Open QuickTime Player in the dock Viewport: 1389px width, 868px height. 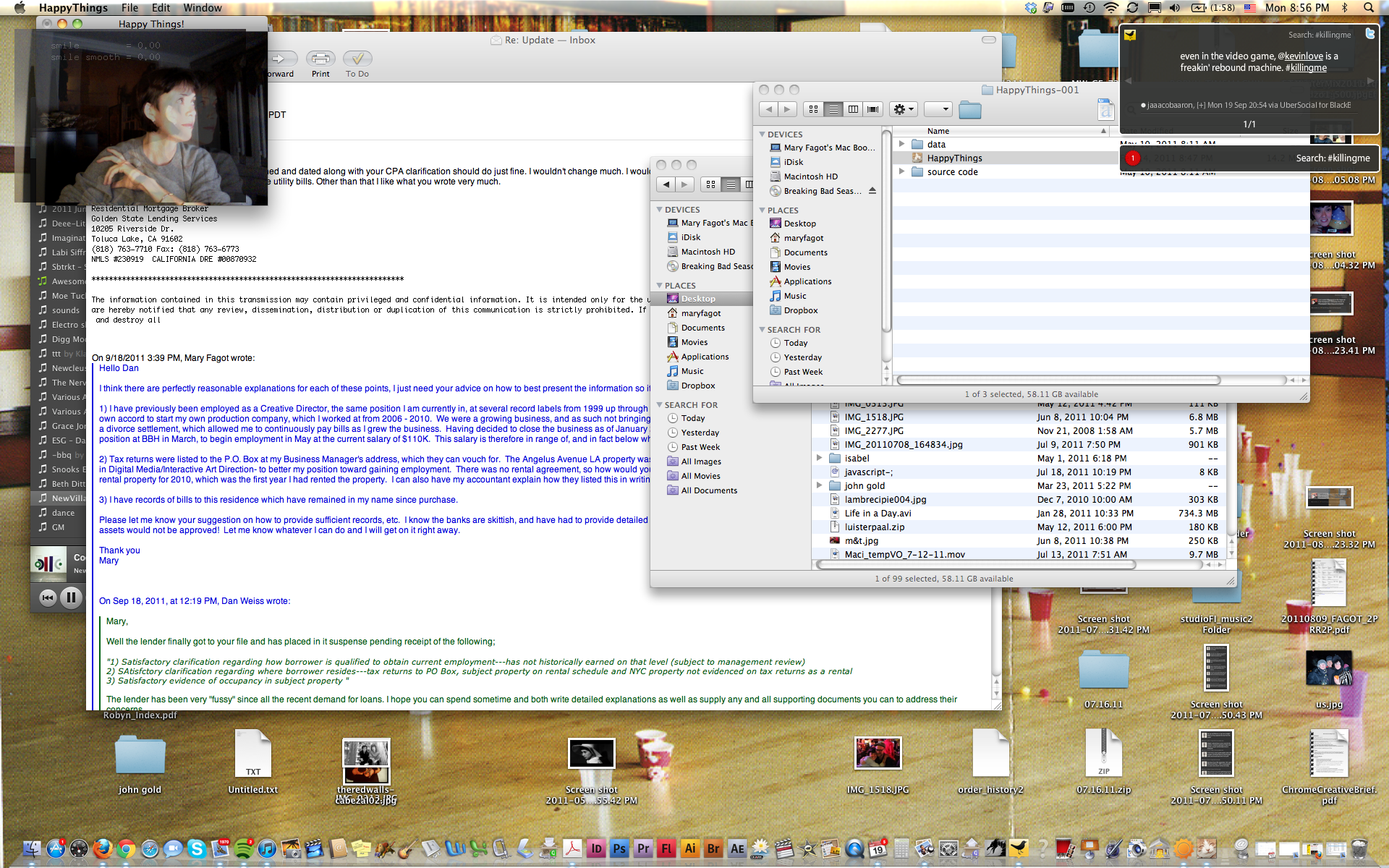[854, 848]
